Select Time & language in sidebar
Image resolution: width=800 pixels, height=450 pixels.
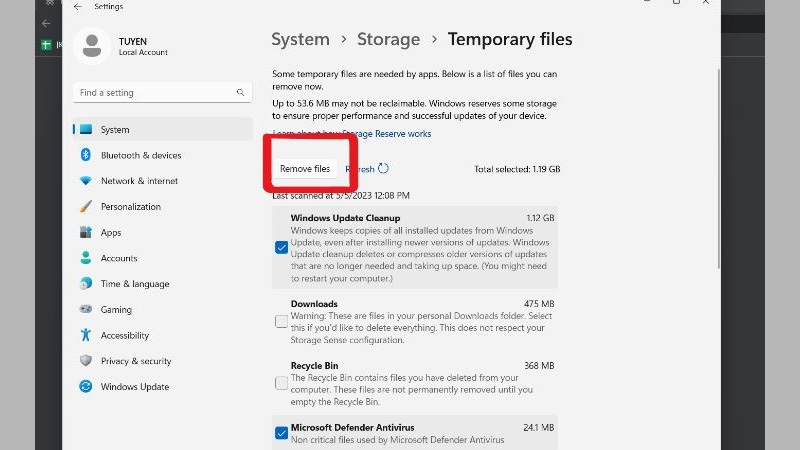pos(135,284)
